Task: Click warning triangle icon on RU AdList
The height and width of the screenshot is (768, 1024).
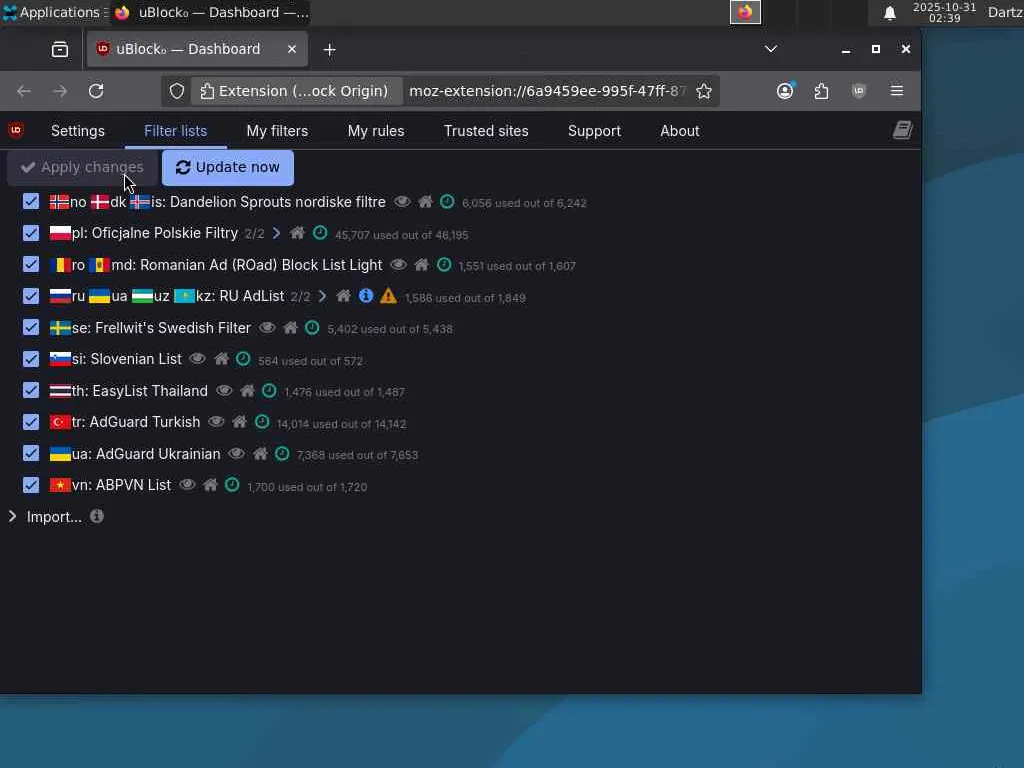Action: pyautogui.click(x=388, y=296)
